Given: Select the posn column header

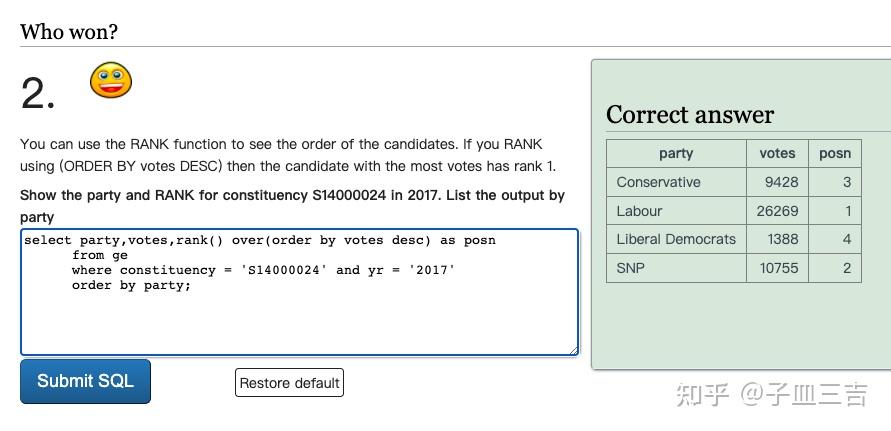Looking at the screenshot, I should pos(834,153).
